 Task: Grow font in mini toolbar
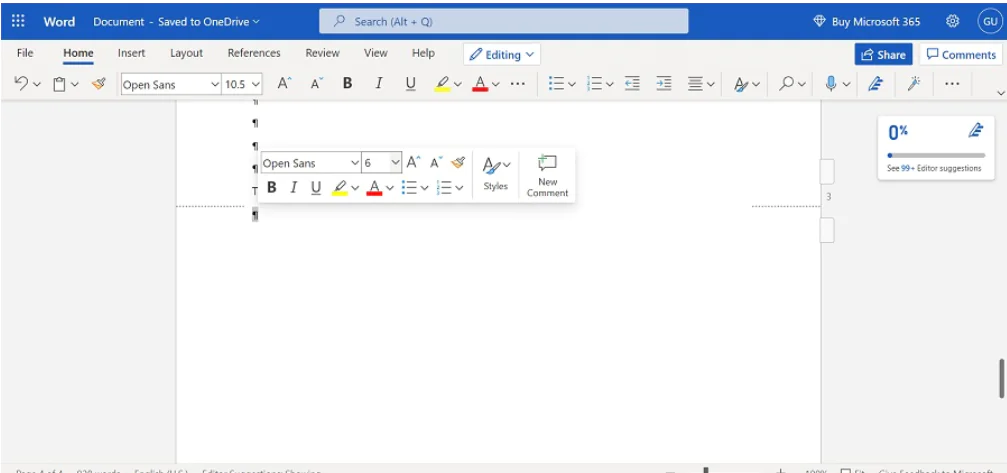tap(414, 162)
